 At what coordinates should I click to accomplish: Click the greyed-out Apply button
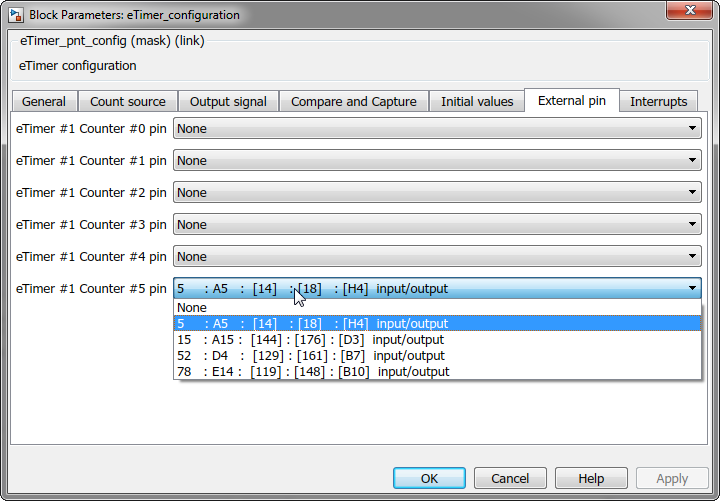(x=672, y=478)
